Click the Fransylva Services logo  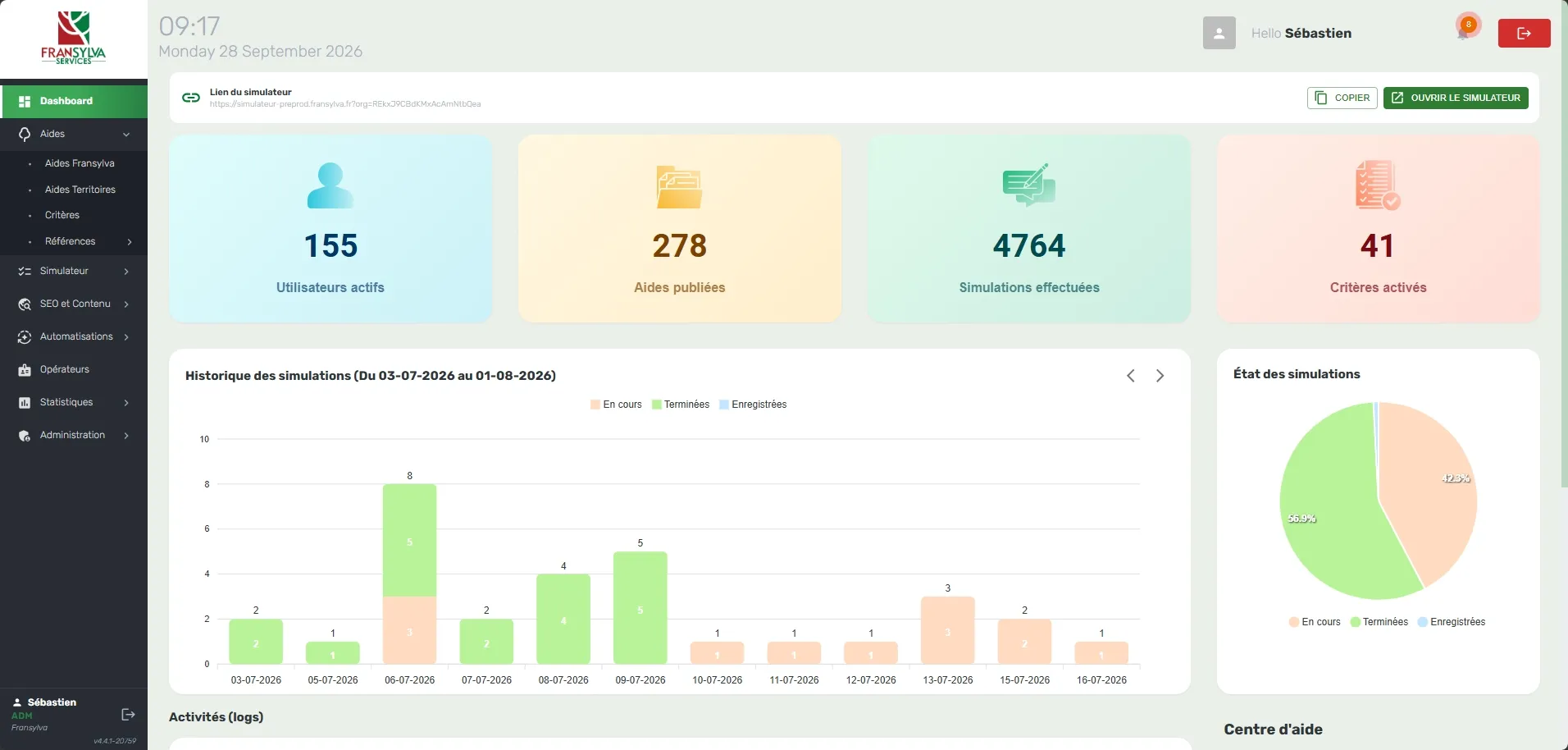73,38
